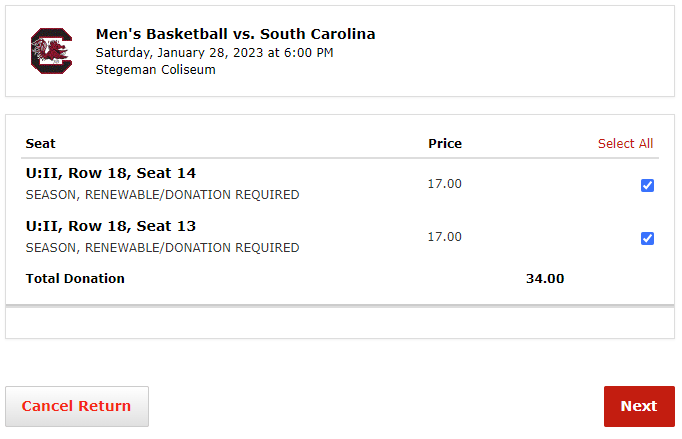Screen dimensions: 682x439
Task: Click the Men's Basketball vs. South Carolina title
Action: [x=235, y=34]
